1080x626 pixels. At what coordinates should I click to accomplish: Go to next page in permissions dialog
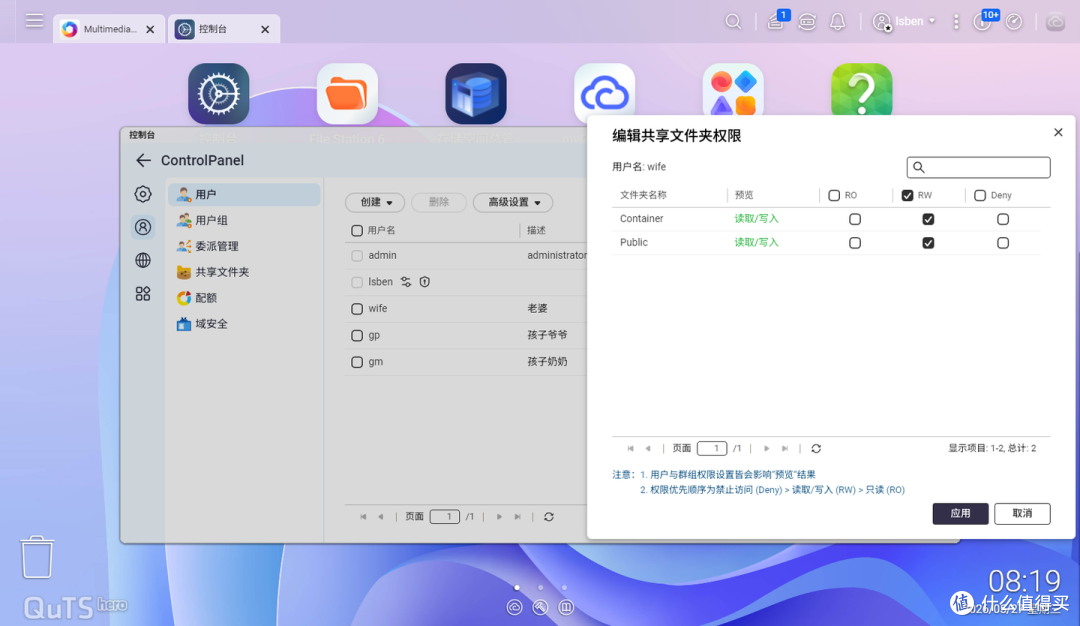click(767, 448)
